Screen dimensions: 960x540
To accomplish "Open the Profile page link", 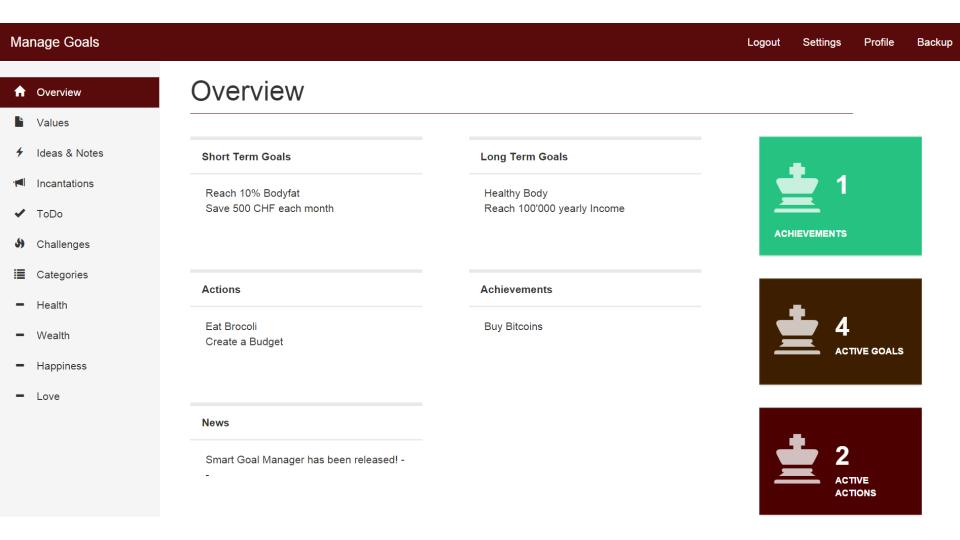I will (879, 42).
